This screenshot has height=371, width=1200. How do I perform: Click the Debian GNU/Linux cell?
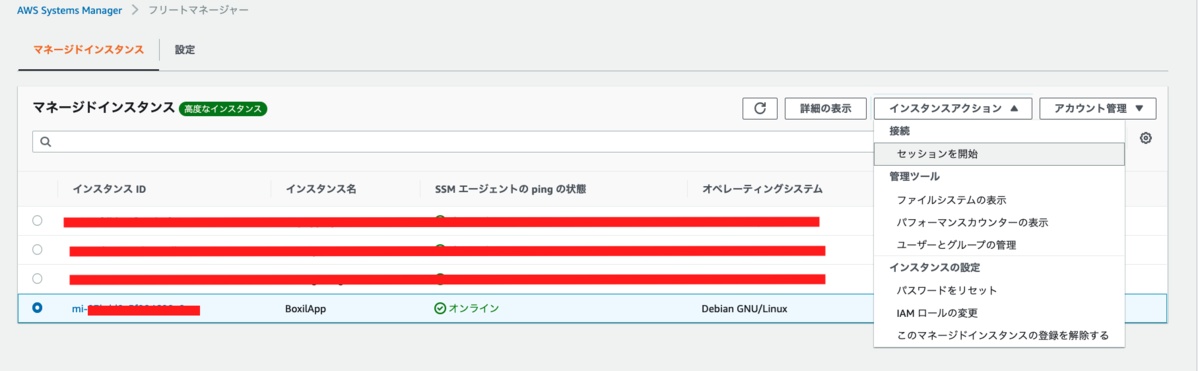pos(745,308)
